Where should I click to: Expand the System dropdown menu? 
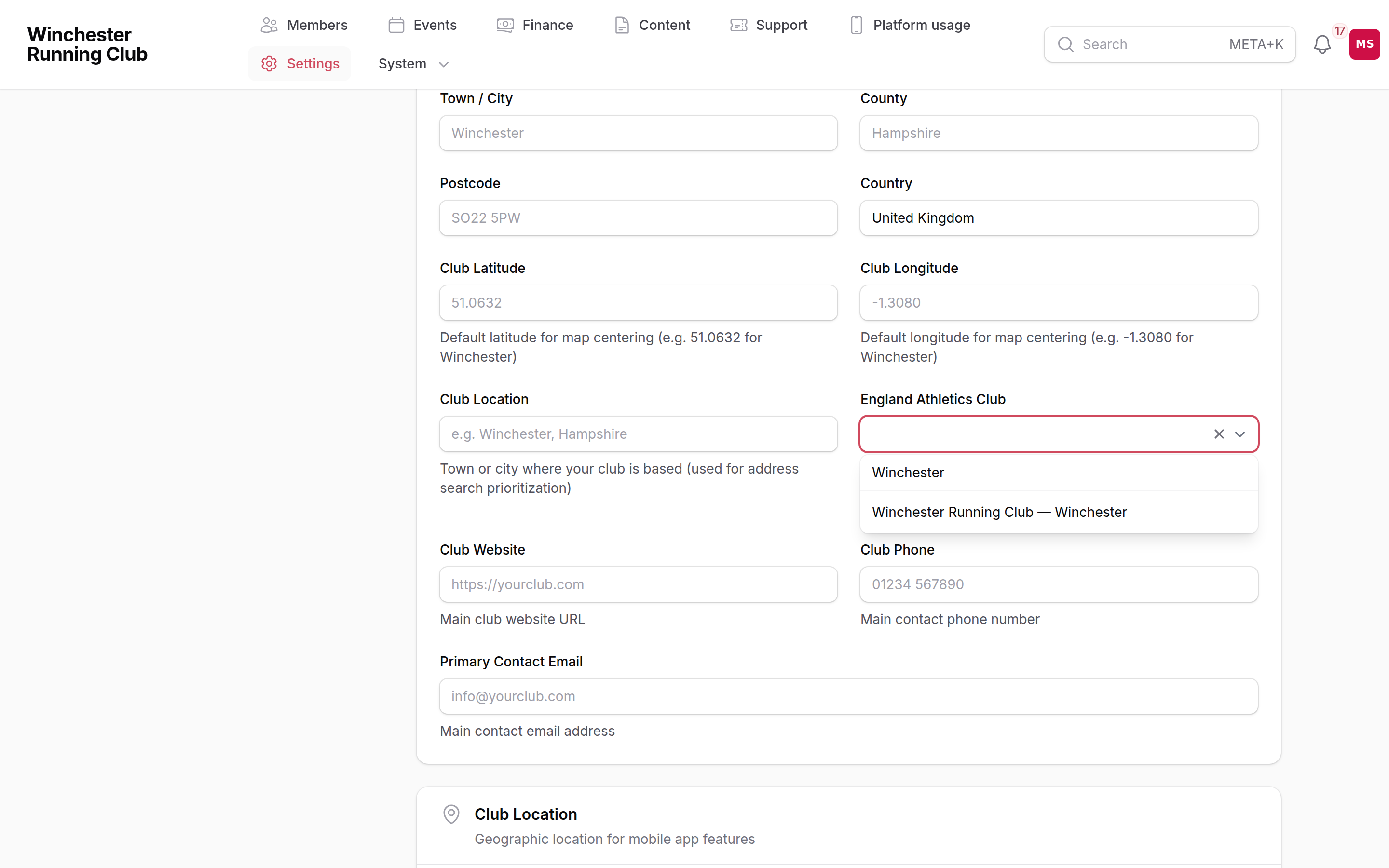[x=413, y=64]
